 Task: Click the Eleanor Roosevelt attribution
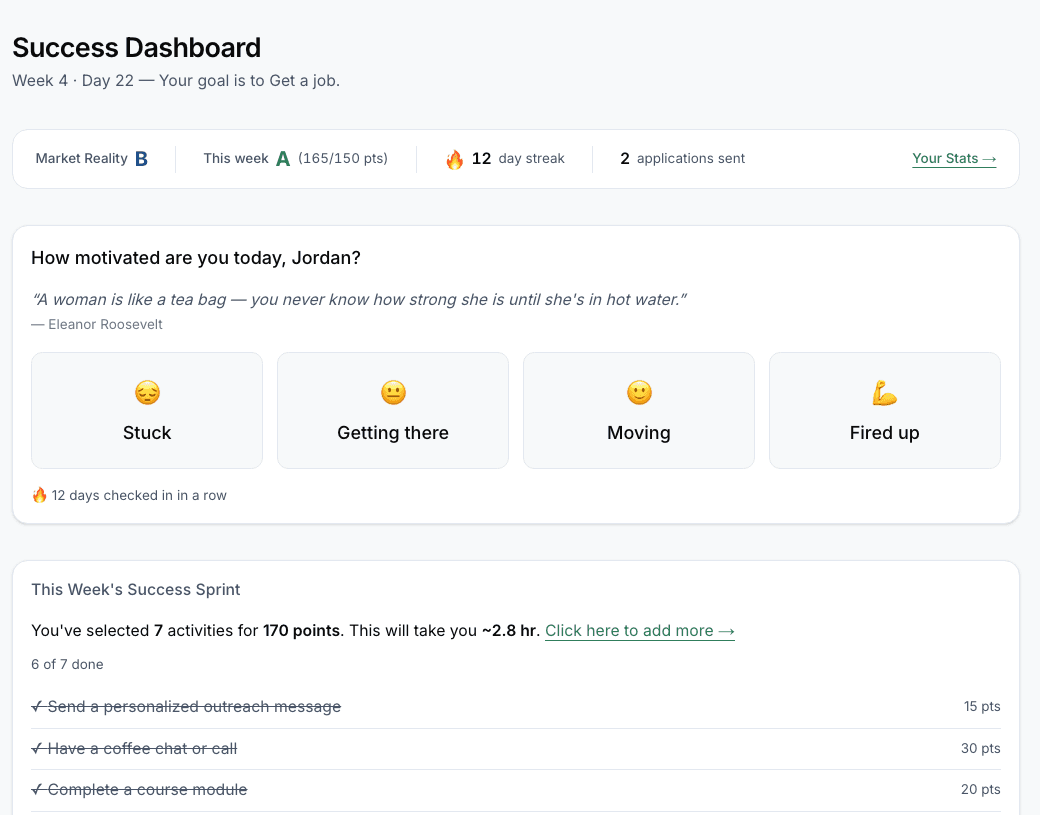[x=97, y=324]
